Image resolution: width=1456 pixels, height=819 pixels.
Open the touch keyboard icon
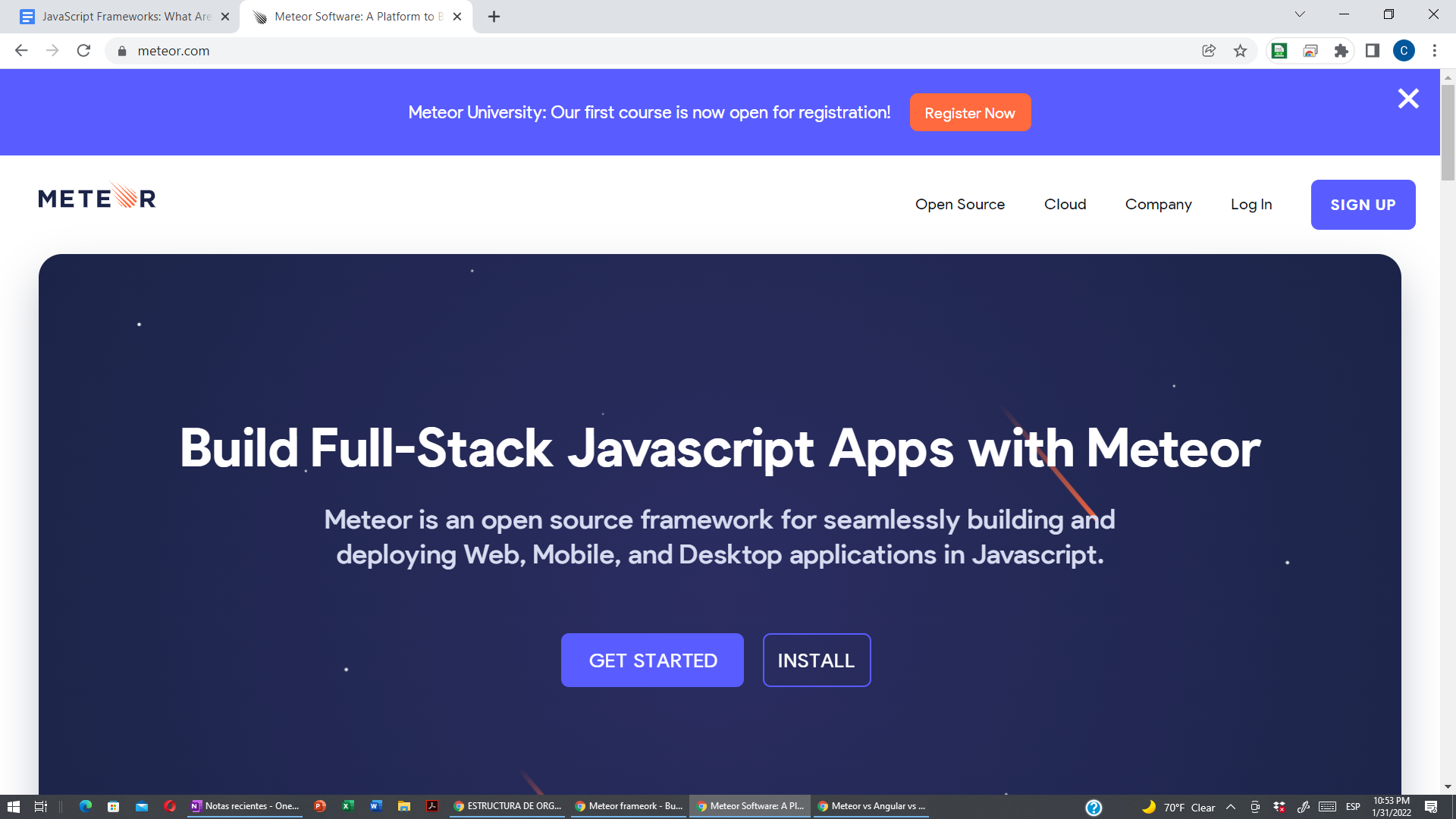click(x=1327, y=807)
